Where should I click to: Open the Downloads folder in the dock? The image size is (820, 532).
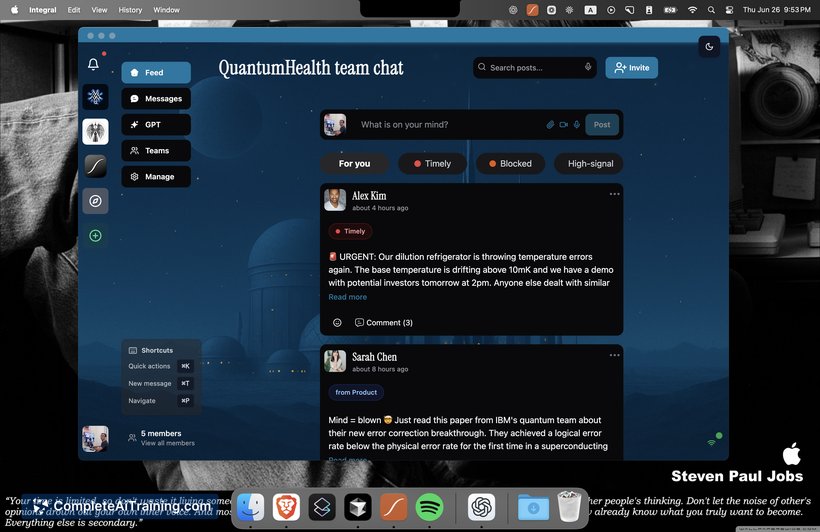[x=533, y=507]
